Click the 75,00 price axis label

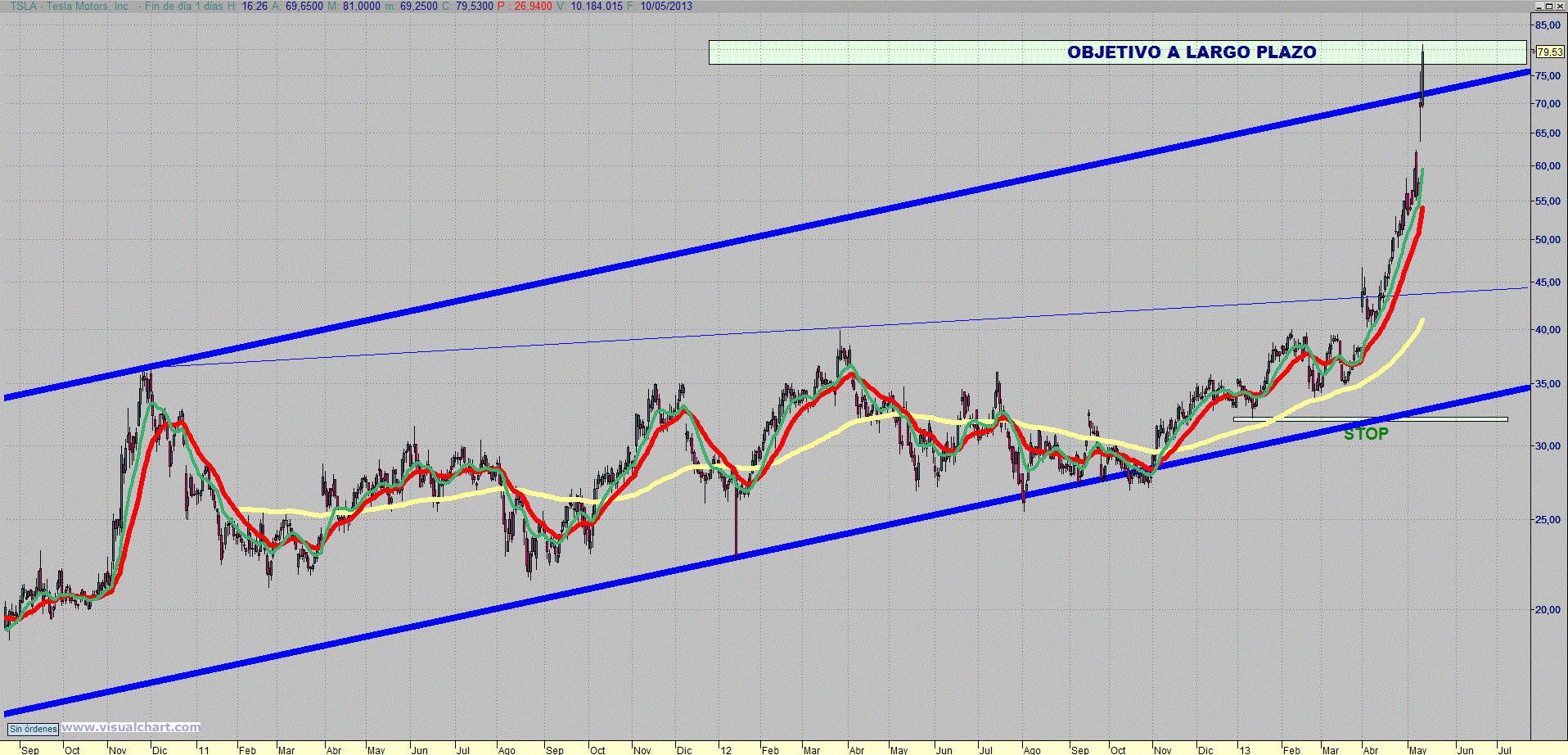1548,76
